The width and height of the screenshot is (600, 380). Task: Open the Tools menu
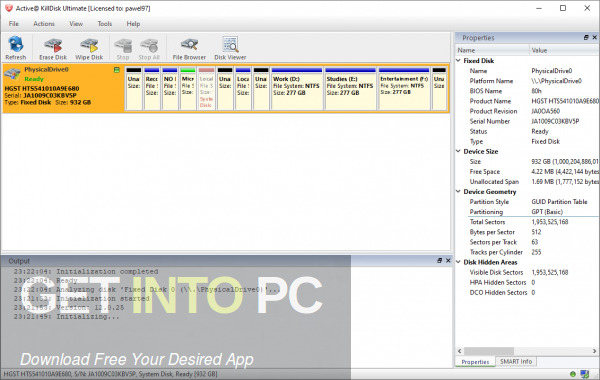pos(104,24)
